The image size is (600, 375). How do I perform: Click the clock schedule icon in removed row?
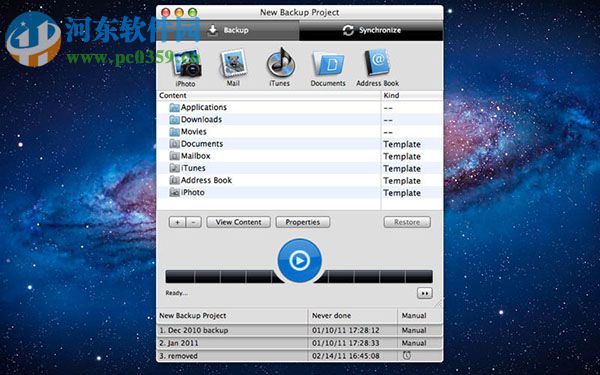[407, 355]
